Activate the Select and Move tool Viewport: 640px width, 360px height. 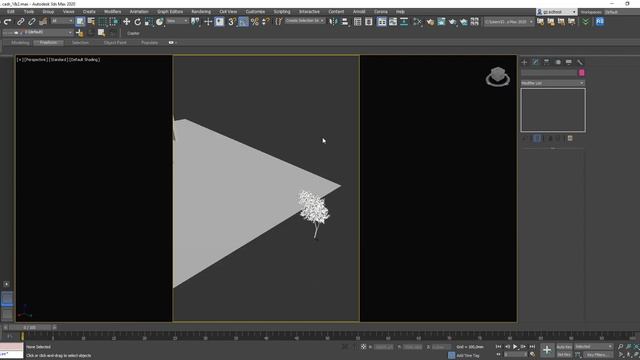(127, 22)
